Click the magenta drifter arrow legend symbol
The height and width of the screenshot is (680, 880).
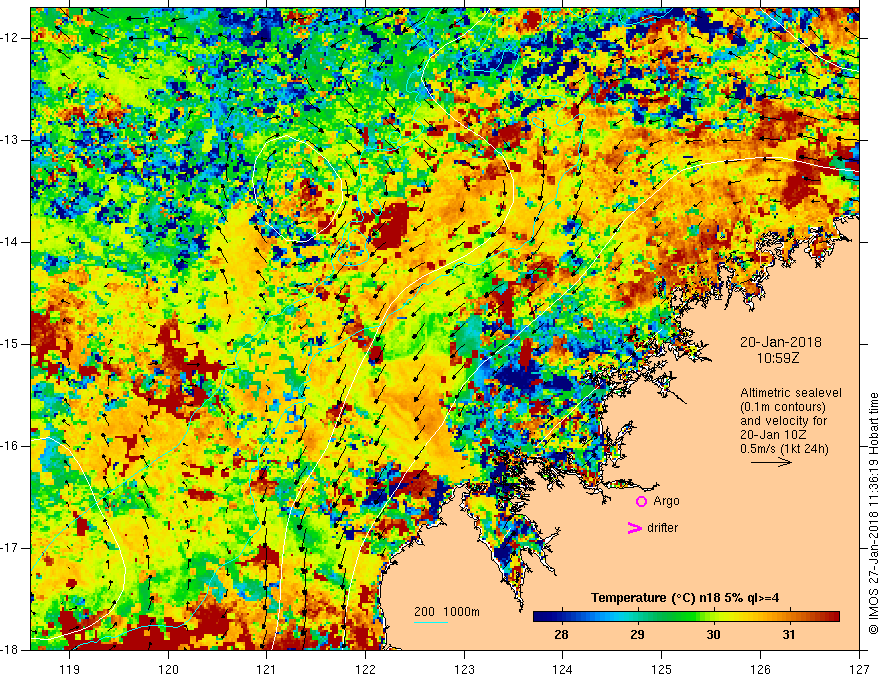point(634,528)
